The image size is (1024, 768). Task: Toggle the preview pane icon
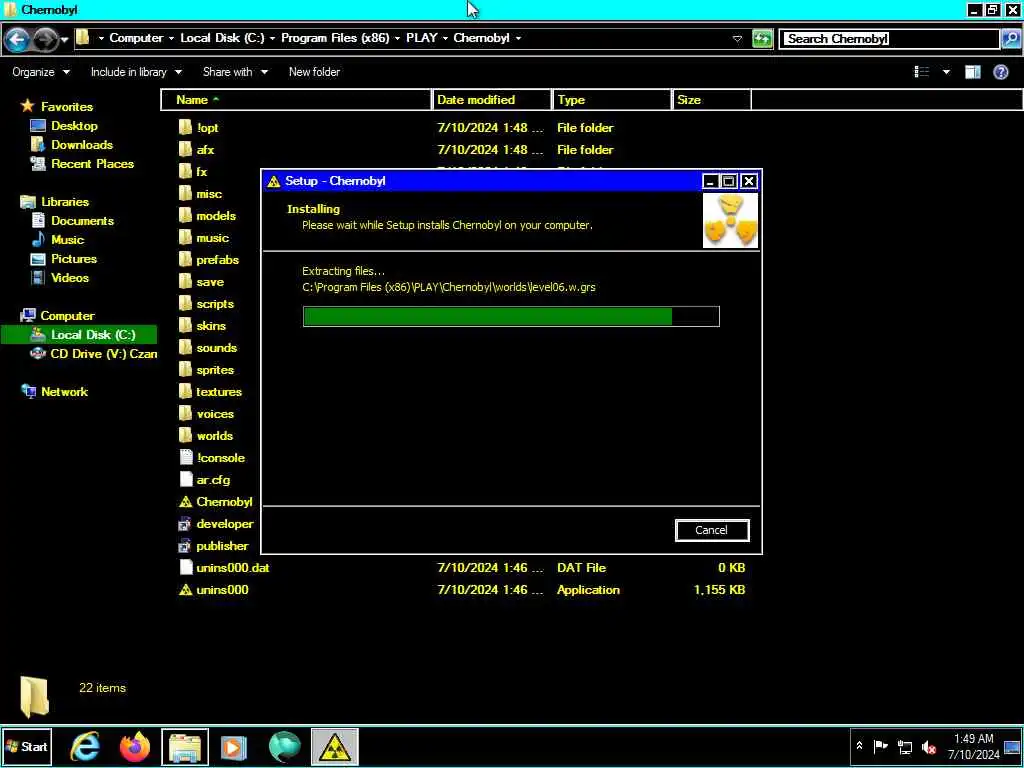point(973,72)
